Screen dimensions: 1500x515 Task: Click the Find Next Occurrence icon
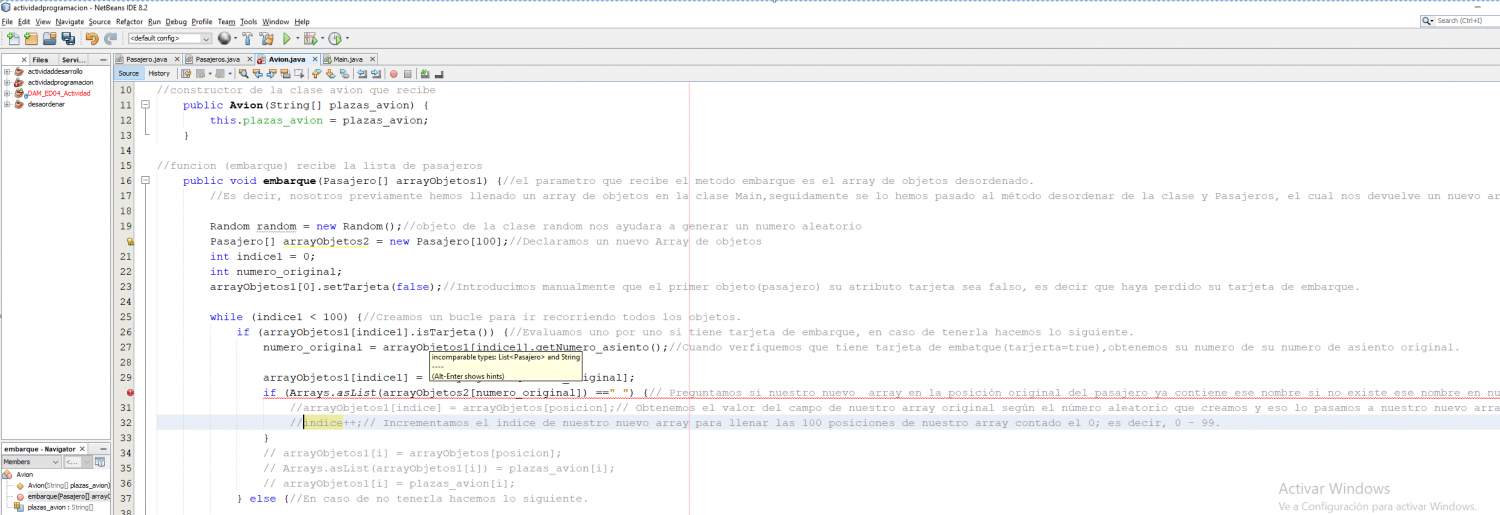[271, 73]
